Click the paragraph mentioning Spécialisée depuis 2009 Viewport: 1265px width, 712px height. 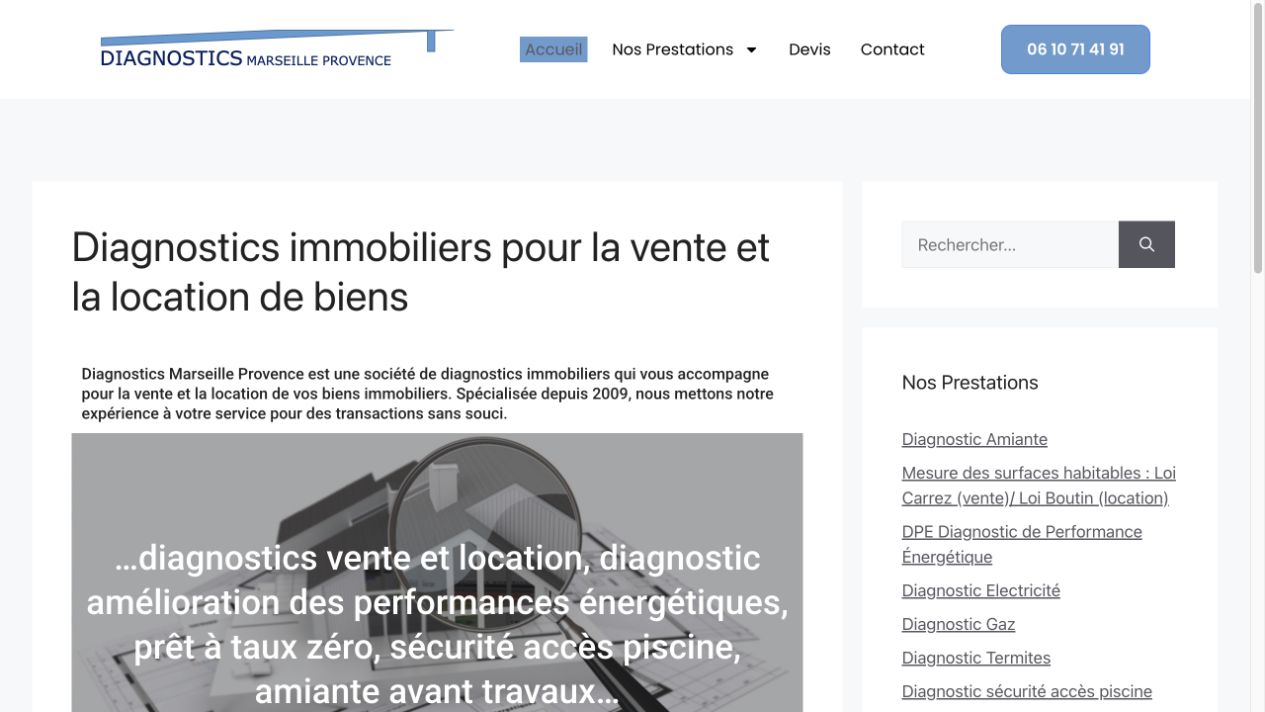pyautogui.click(x=428, y=393)
